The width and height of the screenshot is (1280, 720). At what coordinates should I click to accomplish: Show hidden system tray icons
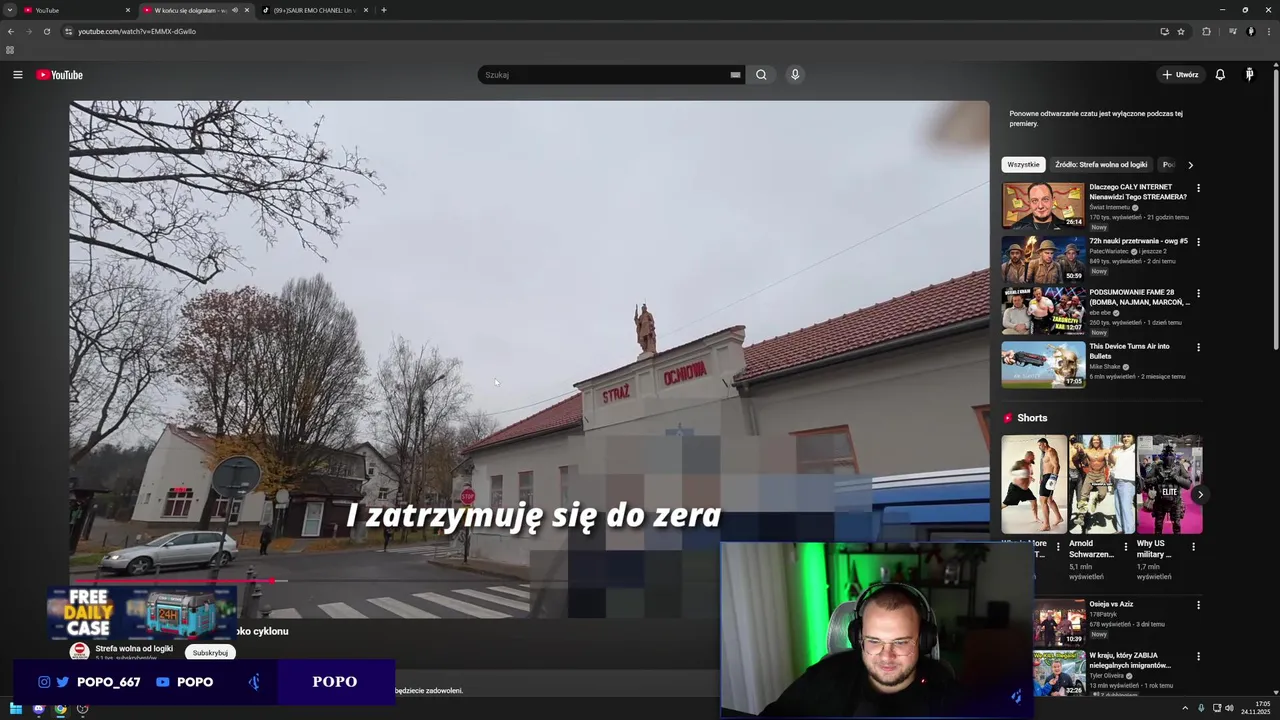coord(1185,708)
